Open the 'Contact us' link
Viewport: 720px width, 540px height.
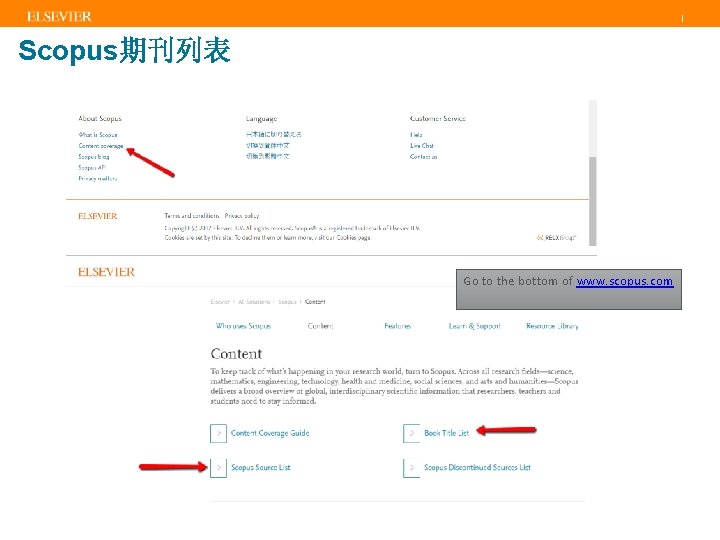click(423, 157)
